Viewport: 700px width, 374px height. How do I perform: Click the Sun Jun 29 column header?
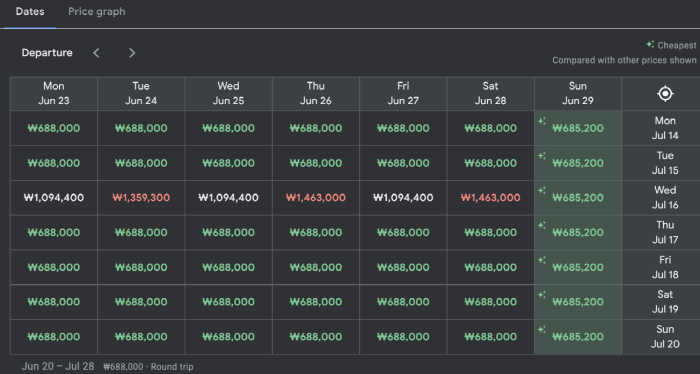click(578, 94)
